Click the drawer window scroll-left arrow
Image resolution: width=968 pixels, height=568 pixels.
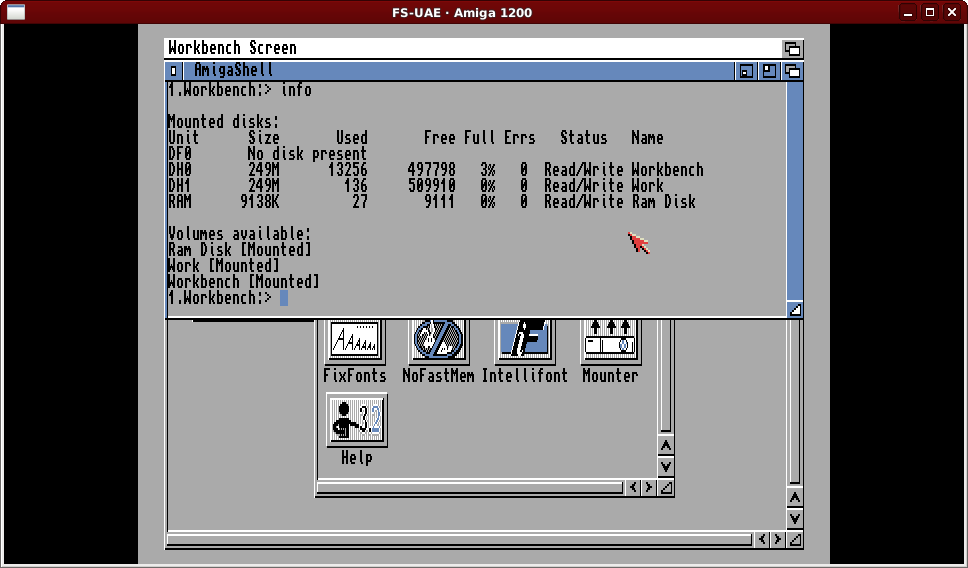[x=633, y=488]
